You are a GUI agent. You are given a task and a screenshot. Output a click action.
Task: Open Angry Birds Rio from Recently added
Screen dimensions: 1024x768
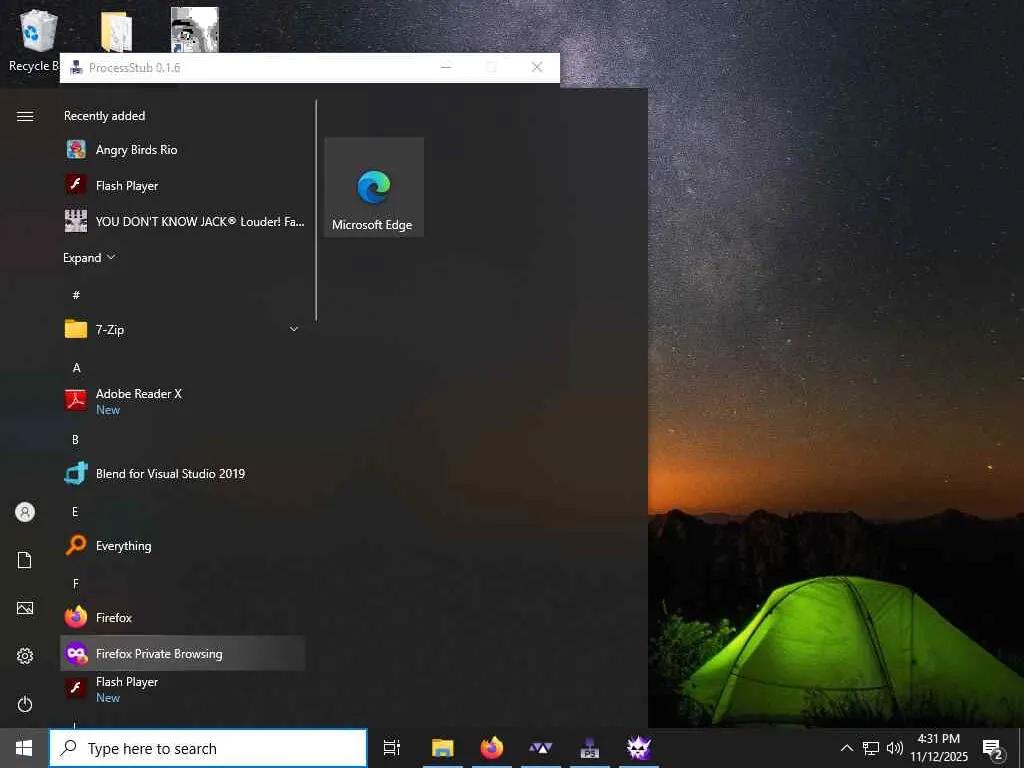click(182, 150)
